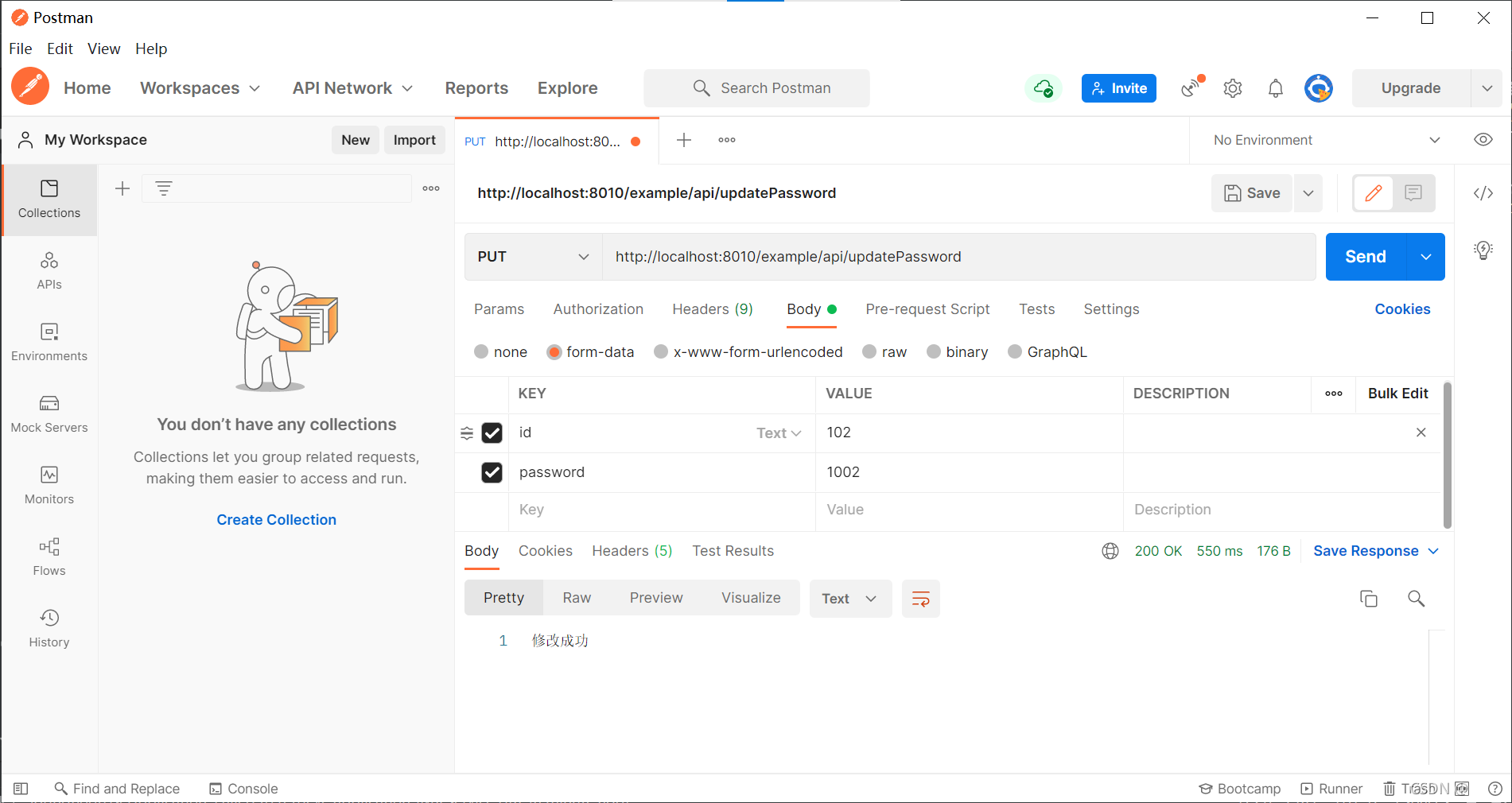Viewport: 1512px width, 803px height.
Task: Select the form-data body type
Action: click(554, 351)
